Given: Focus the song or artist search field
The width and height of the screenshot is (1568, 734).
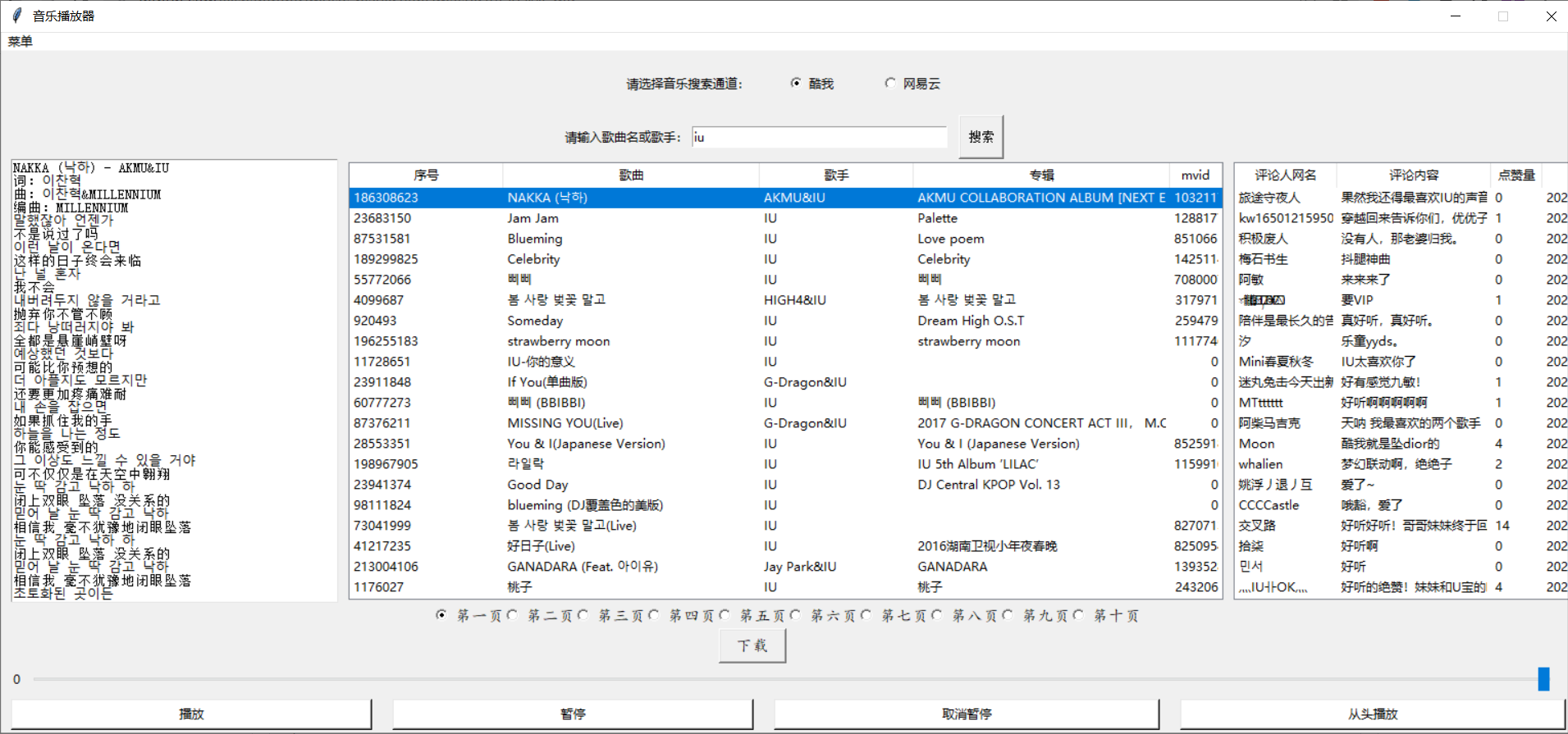Looking at the screenshot, I should (820, 137).
